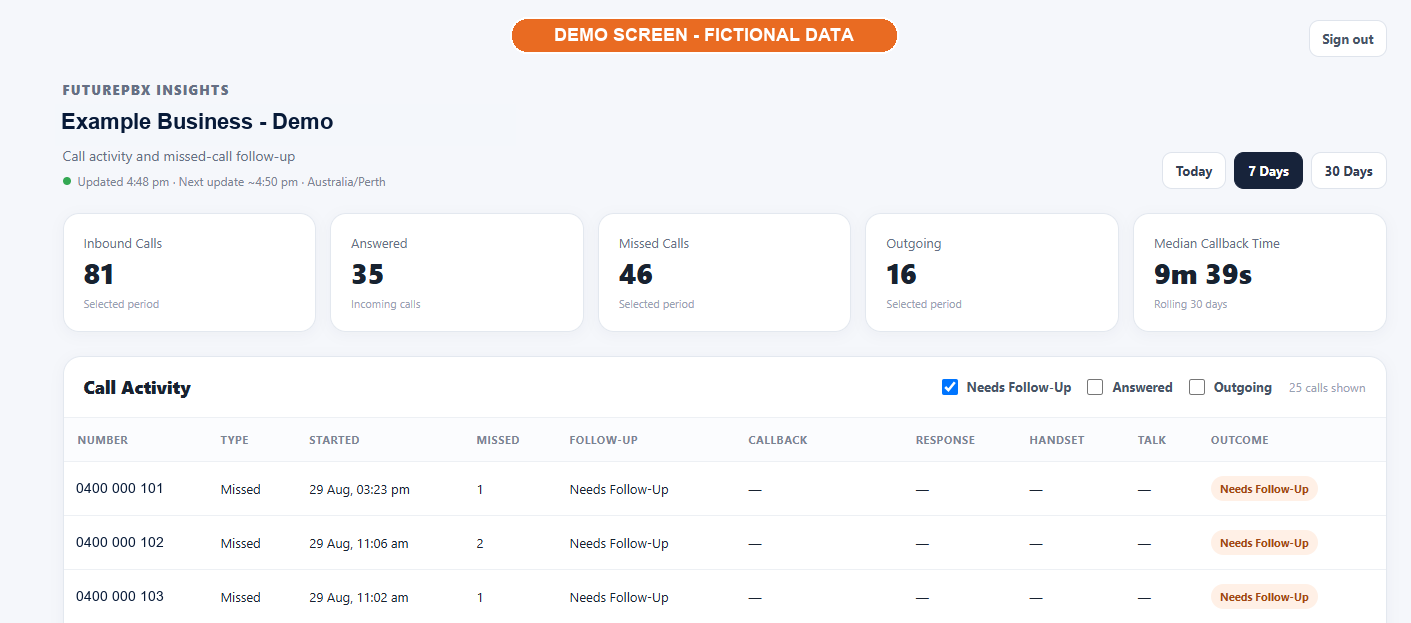Click the RESPONSE column header
The height and width of the screenshot is (623, 1411).
click(x=945, y=440)
